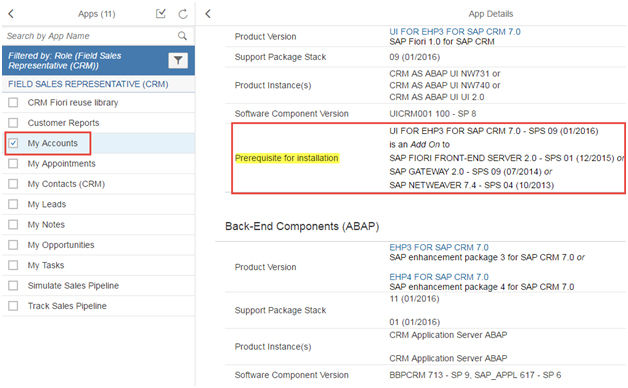Tick the My Tasks checkbox
Viewport: 628px width, 388px height.
13,265
